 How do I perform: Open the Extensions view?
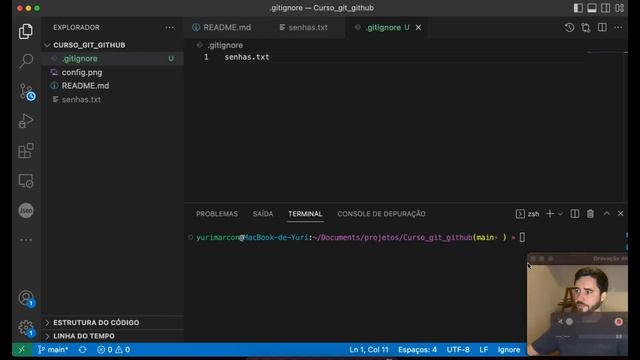(26, 151)
